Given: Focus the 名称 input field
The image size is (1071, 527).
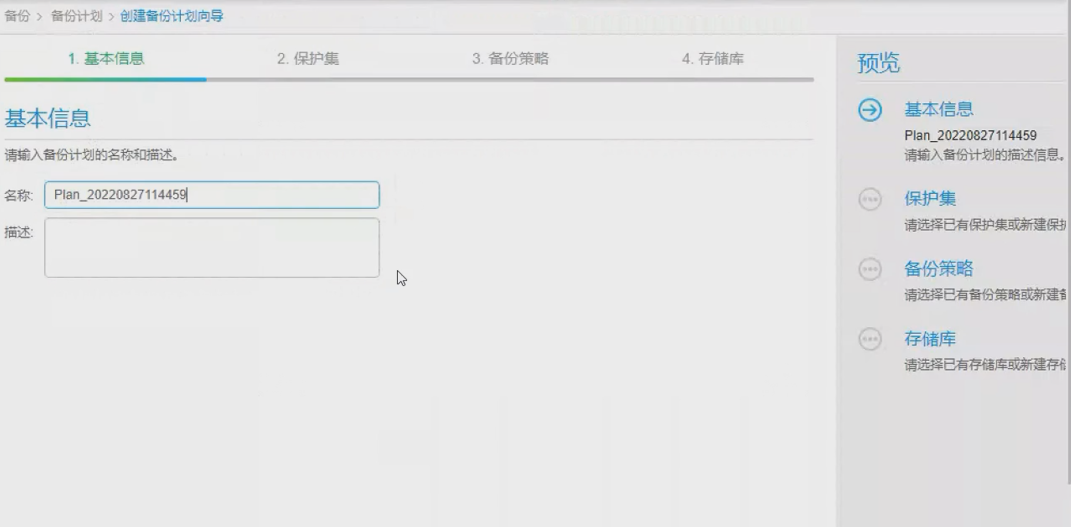Looking at the screenshot, I should point(212,195).
